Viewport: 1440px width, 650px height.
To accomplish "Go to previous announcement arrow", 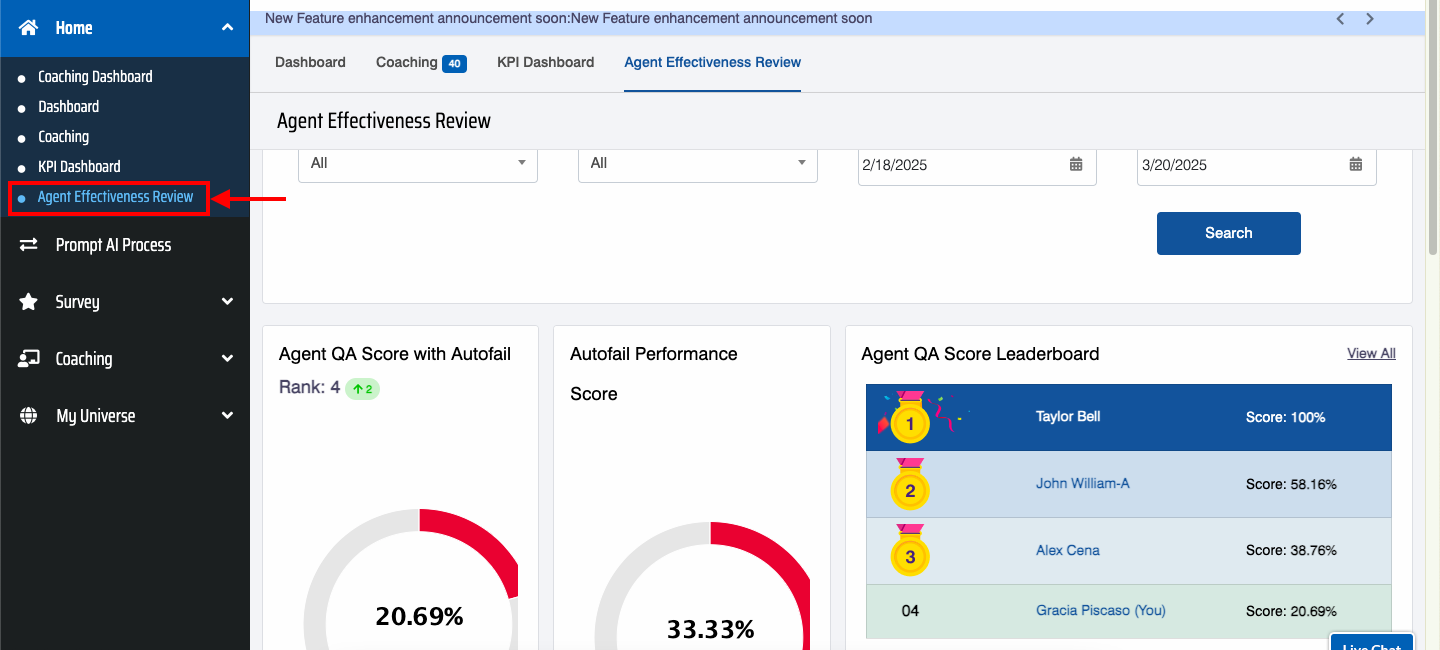I will pos(1340,19).
